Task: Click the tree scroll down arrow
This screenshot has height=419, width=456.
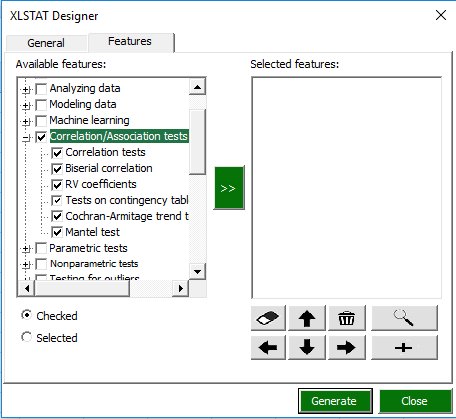Action: click(x=197, y=272)
